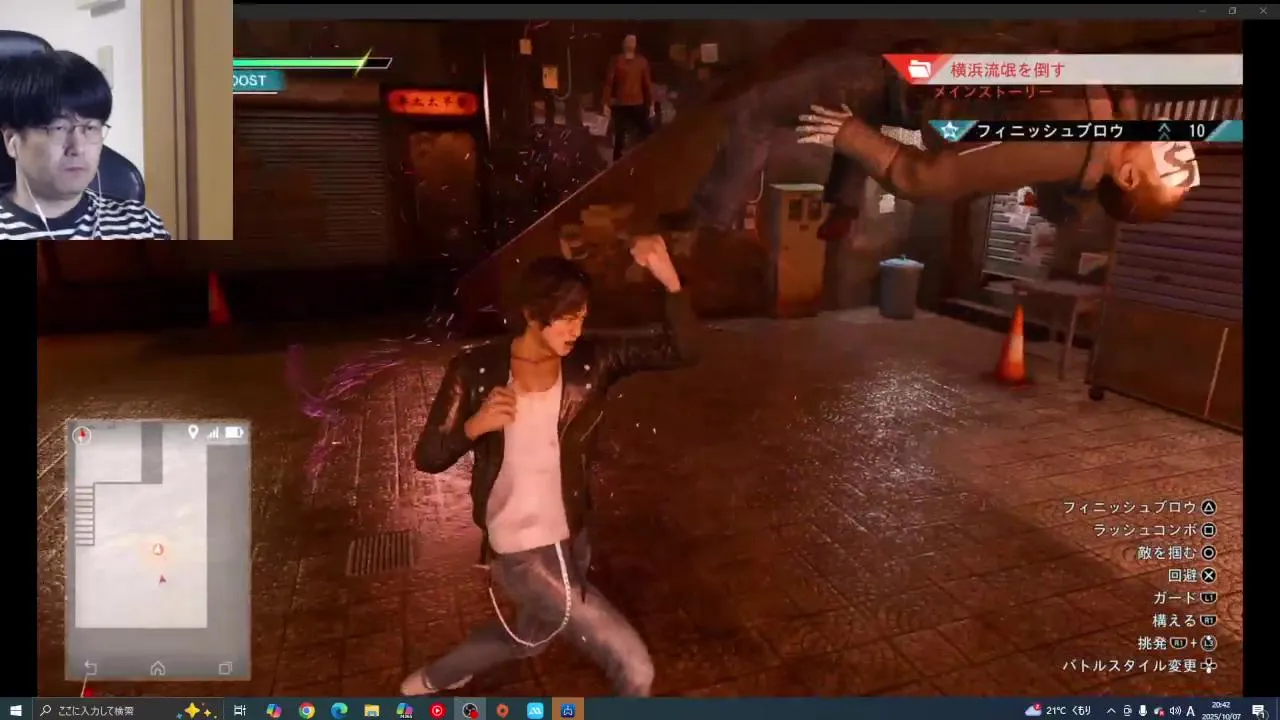The width and height of the screenshot is (1280, 720).
Task: Click the microphone tray icon
Action: pyautogui.click(x=1143, y=710)
